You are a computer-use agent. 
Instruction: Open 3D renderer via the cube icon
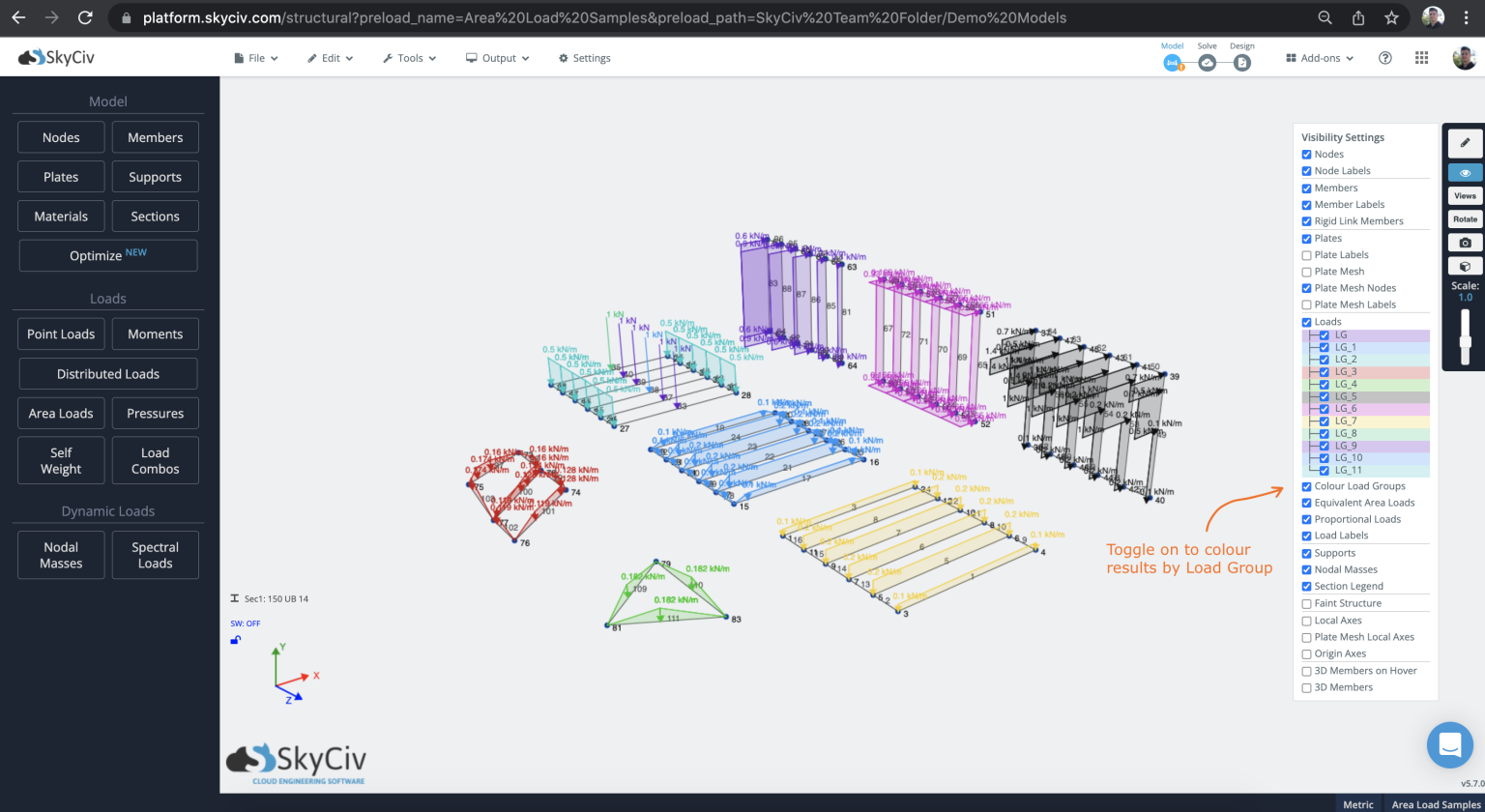(1465, 266)
